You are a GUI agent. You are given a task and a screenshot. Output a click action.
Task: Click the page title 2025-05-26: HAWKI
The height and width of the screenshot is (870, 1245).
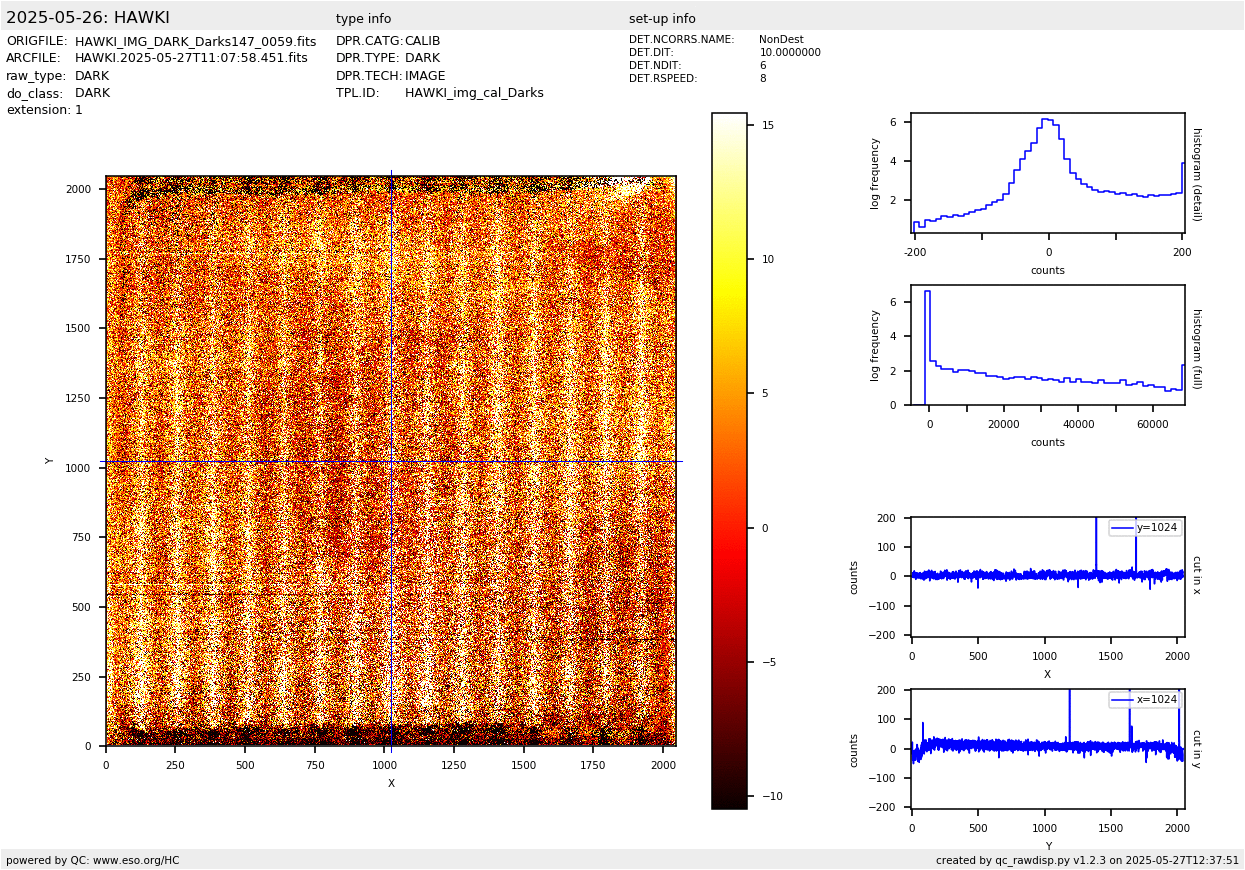click(88, 18)
